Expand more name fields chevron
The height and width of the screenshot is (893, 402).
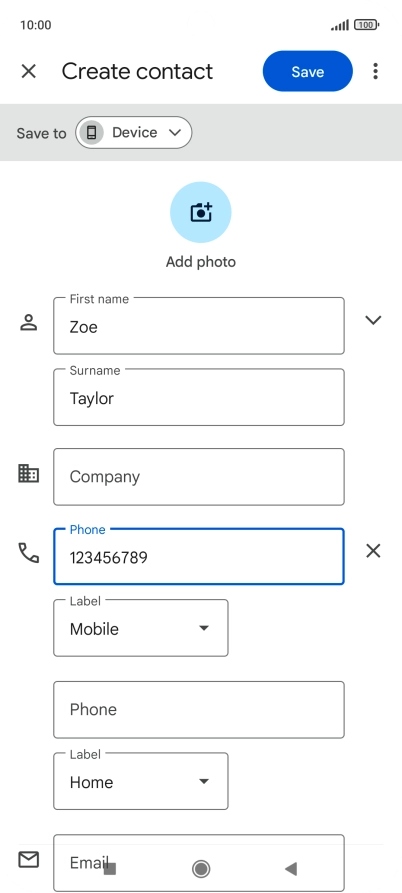tap(373, 320)
